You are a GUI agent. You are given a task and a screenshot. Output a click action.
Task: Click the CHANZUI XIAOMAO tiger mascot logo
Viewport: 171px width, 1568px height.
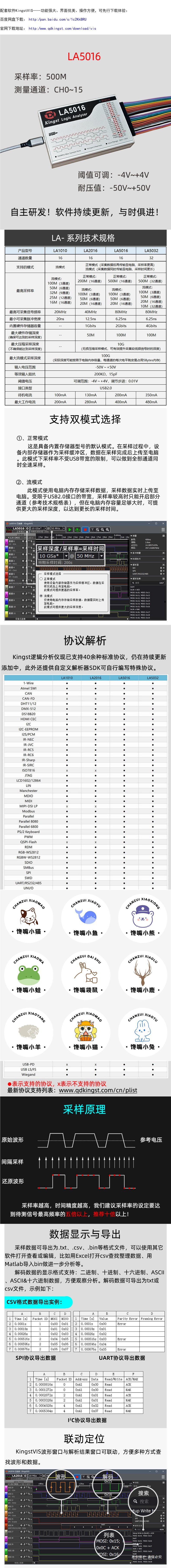86,1030
